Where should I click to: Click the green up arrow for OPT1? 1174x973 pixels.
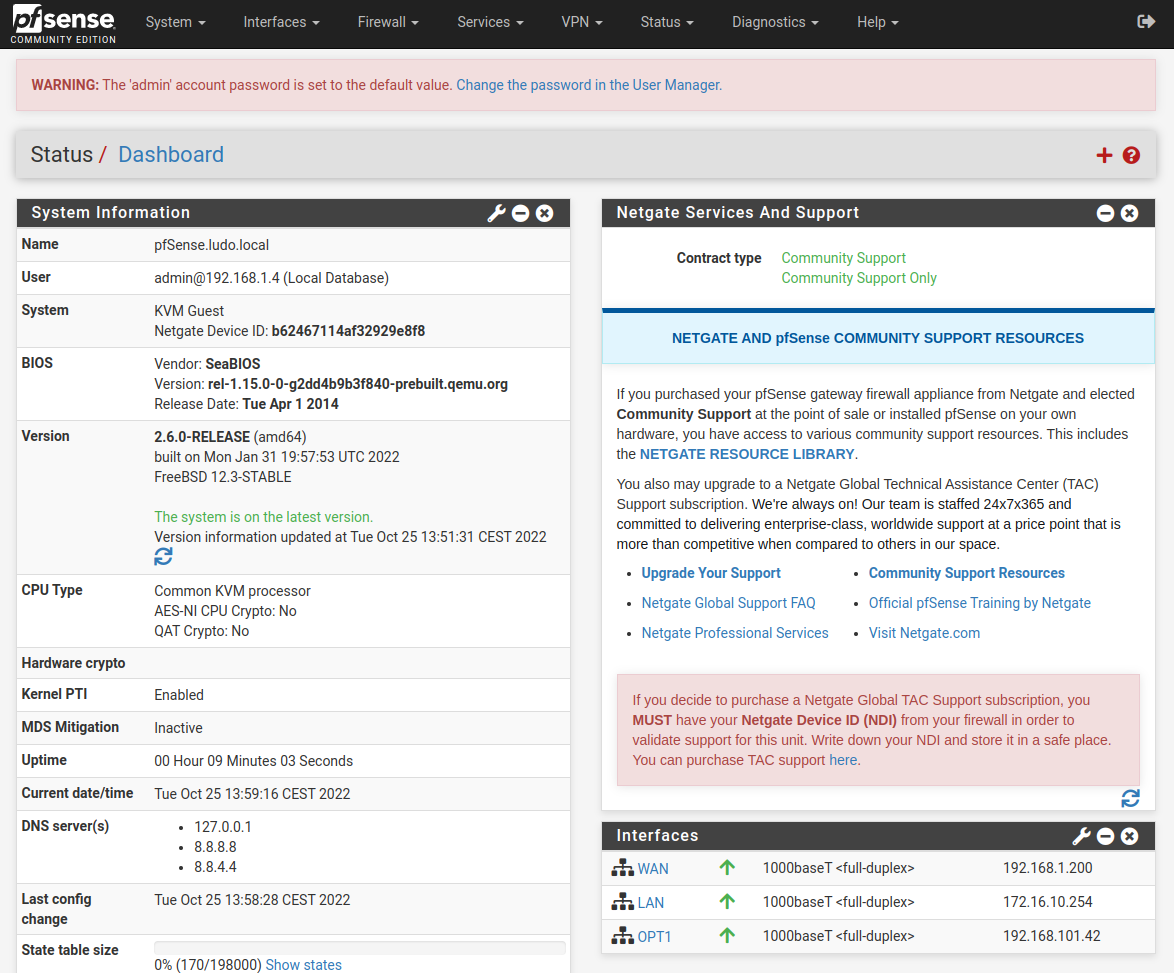727,935
